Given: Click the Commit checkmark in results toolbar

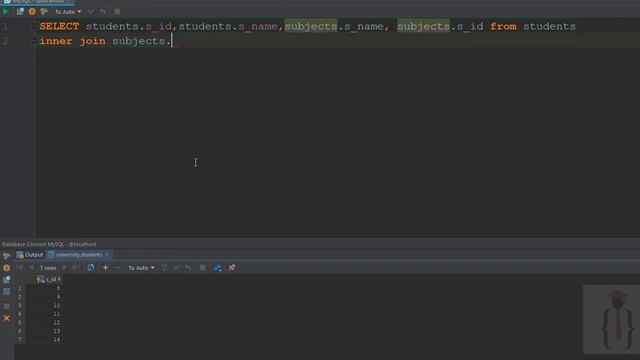Looking at the screenshot, I should (176, 268).
